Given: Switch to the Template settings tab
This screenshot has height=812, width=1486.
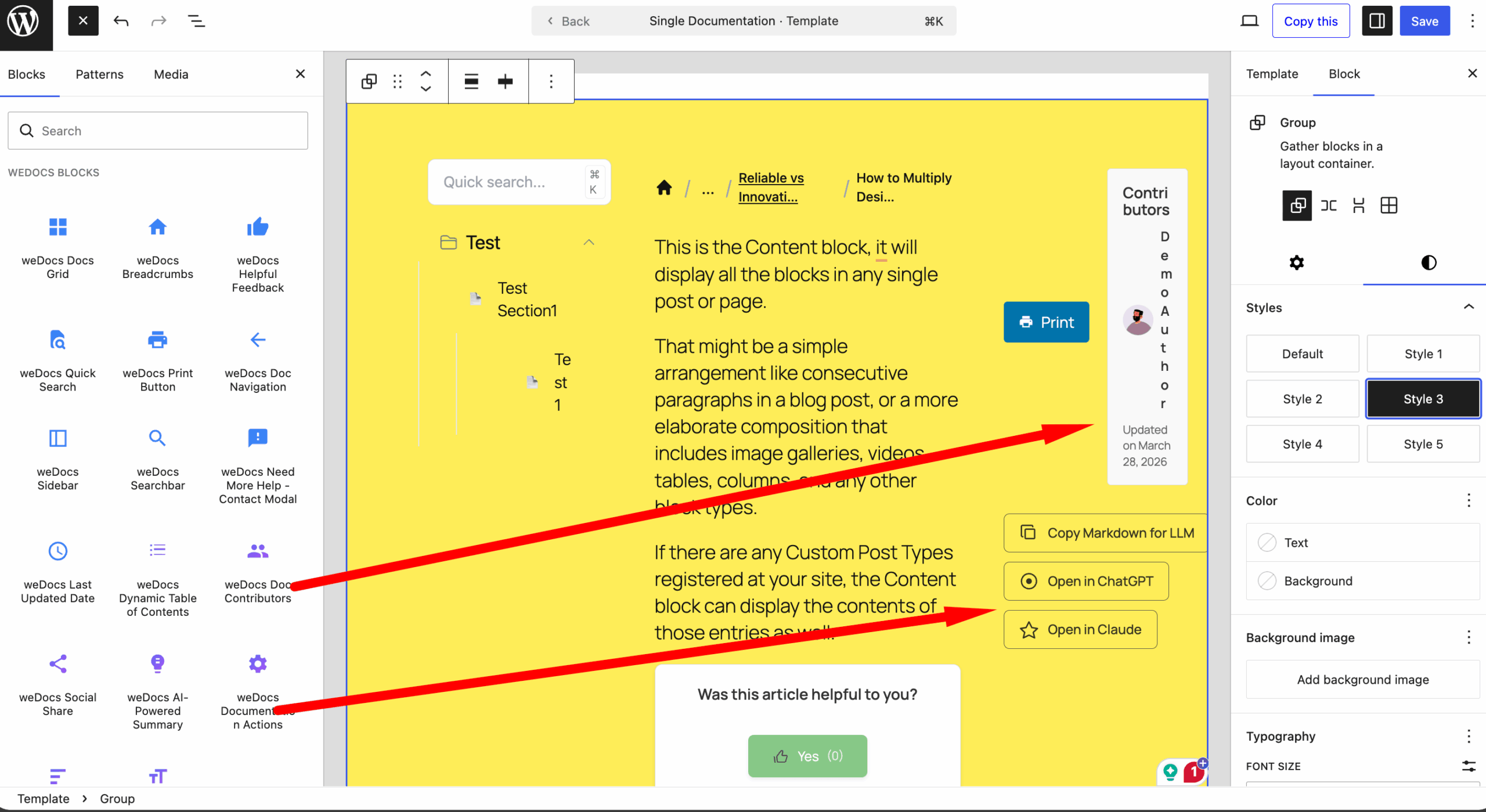Looking at the screenshot, I should coord(1272,74).
